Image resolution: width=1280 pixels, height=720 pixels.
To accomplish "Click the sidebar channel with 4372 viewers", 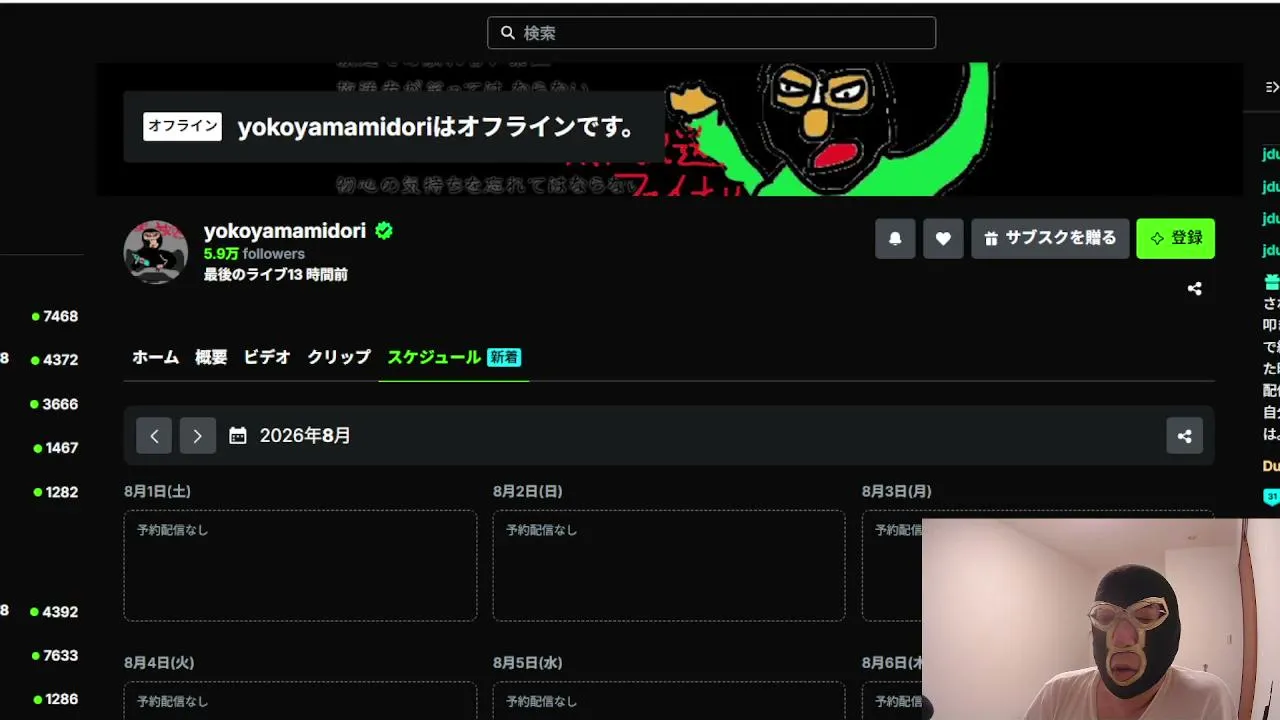I will pos(54,360).
